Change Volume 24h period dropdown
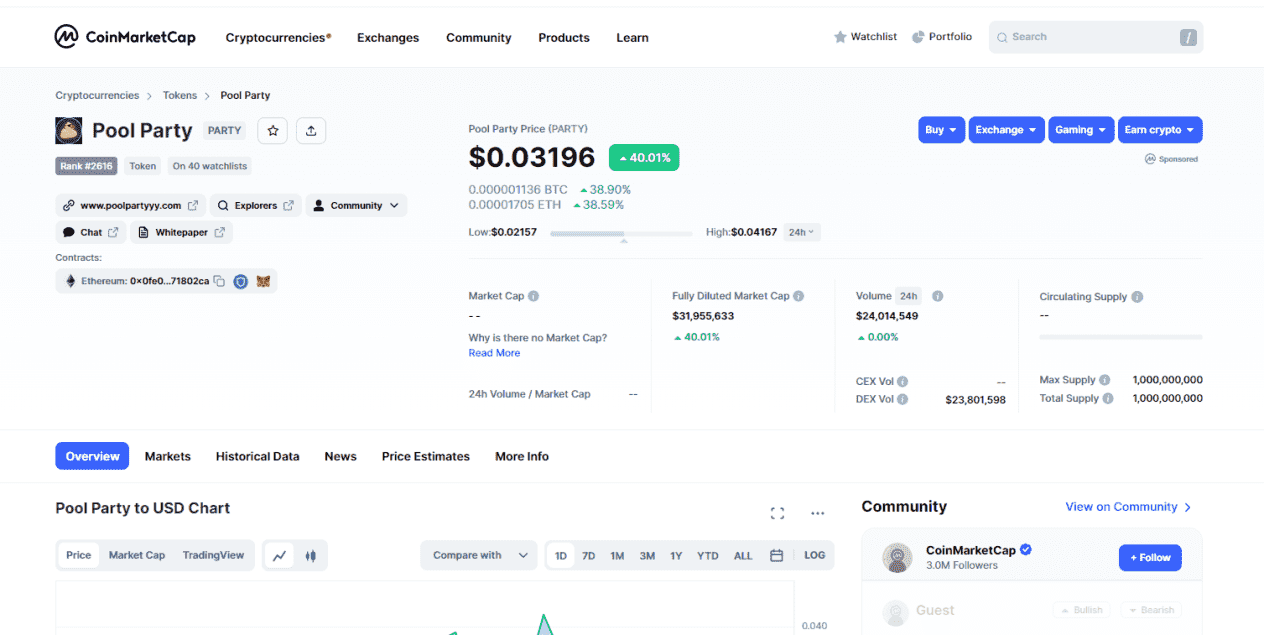Viewport: 1264px width, 635px height. 908,296
